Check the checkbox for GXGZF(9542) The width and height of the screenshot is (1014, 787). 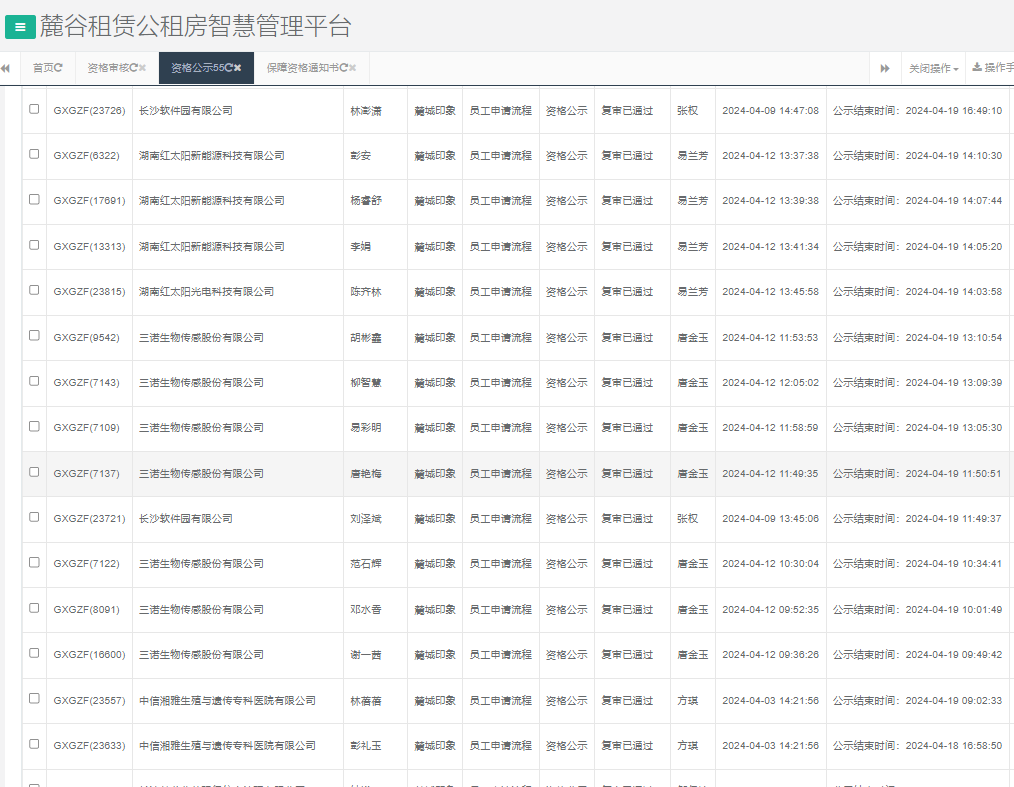click(x=35, y=337)
